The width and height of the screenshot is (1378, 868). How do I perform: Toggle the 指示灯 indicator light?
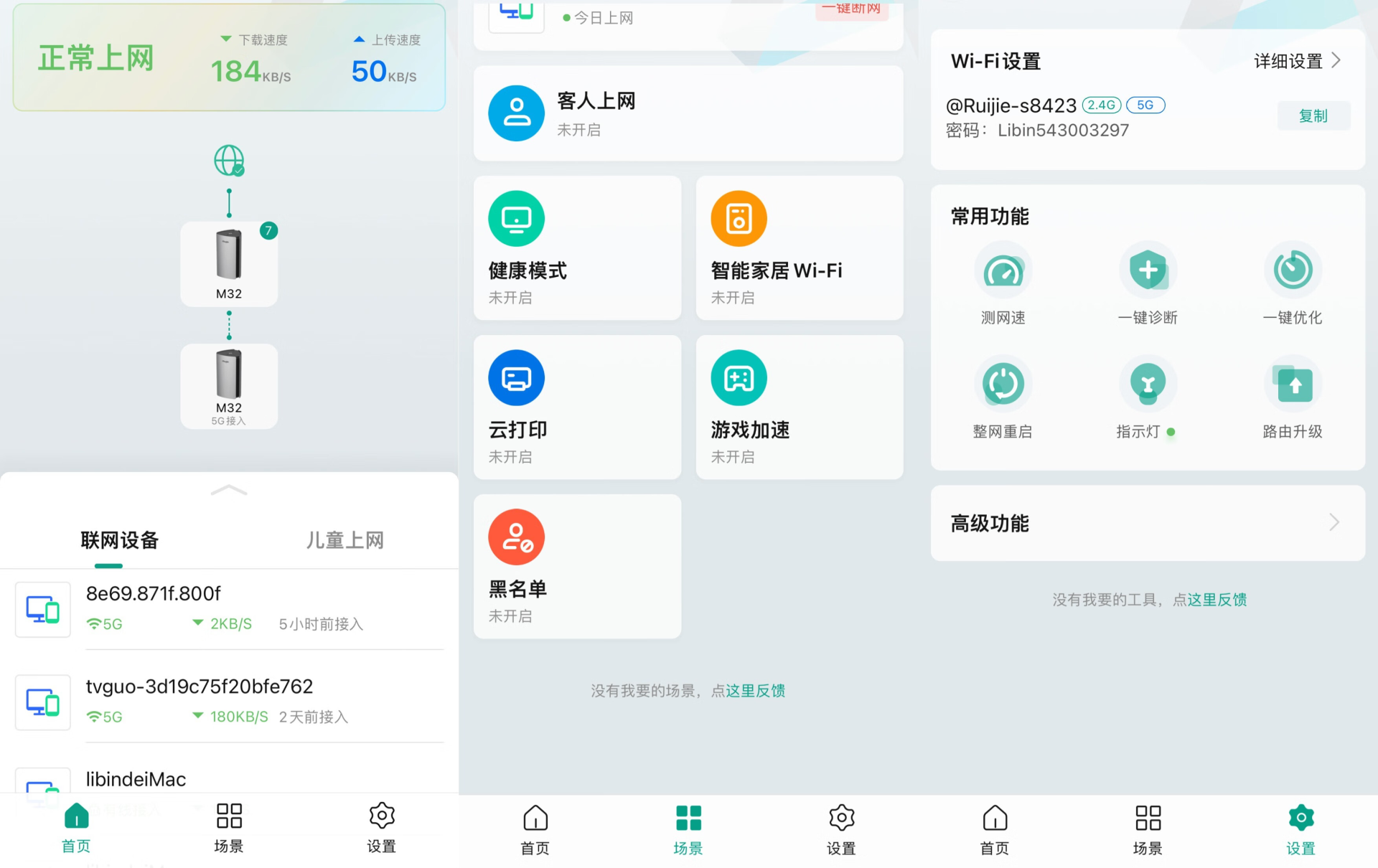pyautogui.click(x=1148, y=384)
